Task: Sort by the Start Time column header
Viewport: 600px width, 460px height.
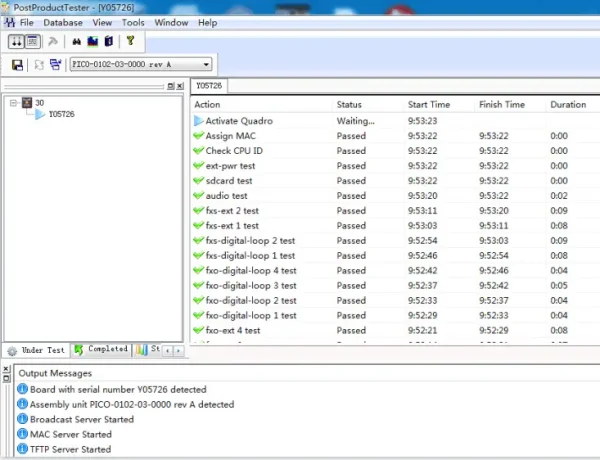Action: coord(429,104)
